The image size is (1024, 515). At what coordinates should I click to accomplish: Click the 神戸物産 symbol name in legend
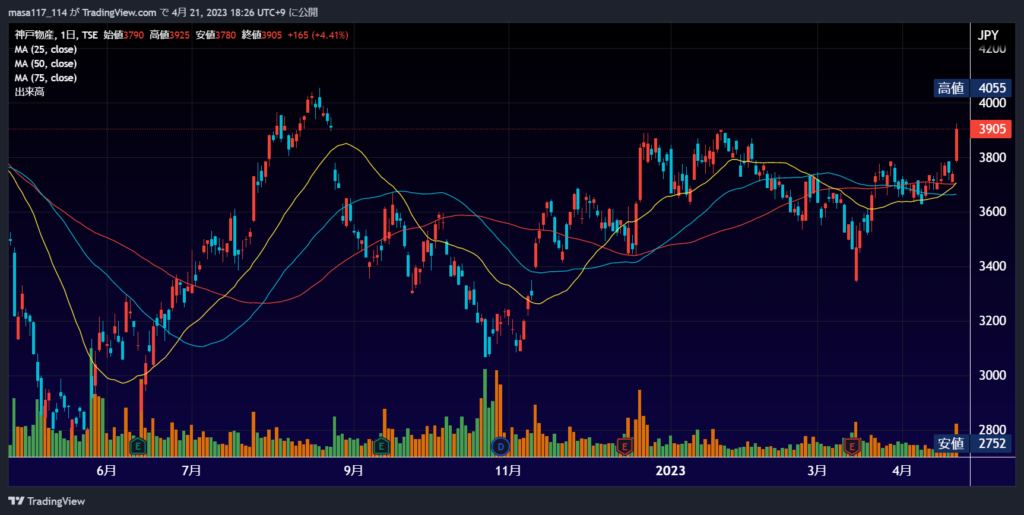click(x=35, y=35)
